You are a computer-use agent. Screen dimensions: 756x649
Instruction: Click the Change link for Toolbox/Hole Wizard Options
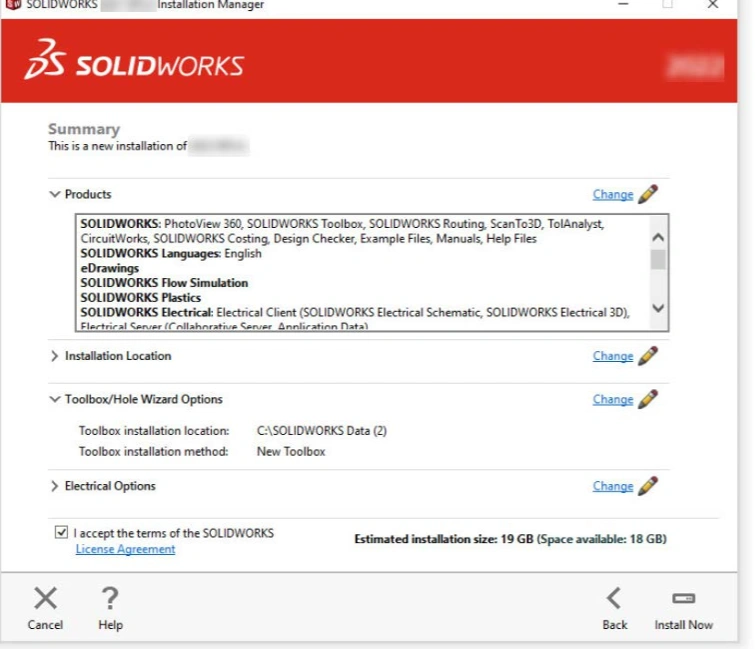click(x=613, y=400)
